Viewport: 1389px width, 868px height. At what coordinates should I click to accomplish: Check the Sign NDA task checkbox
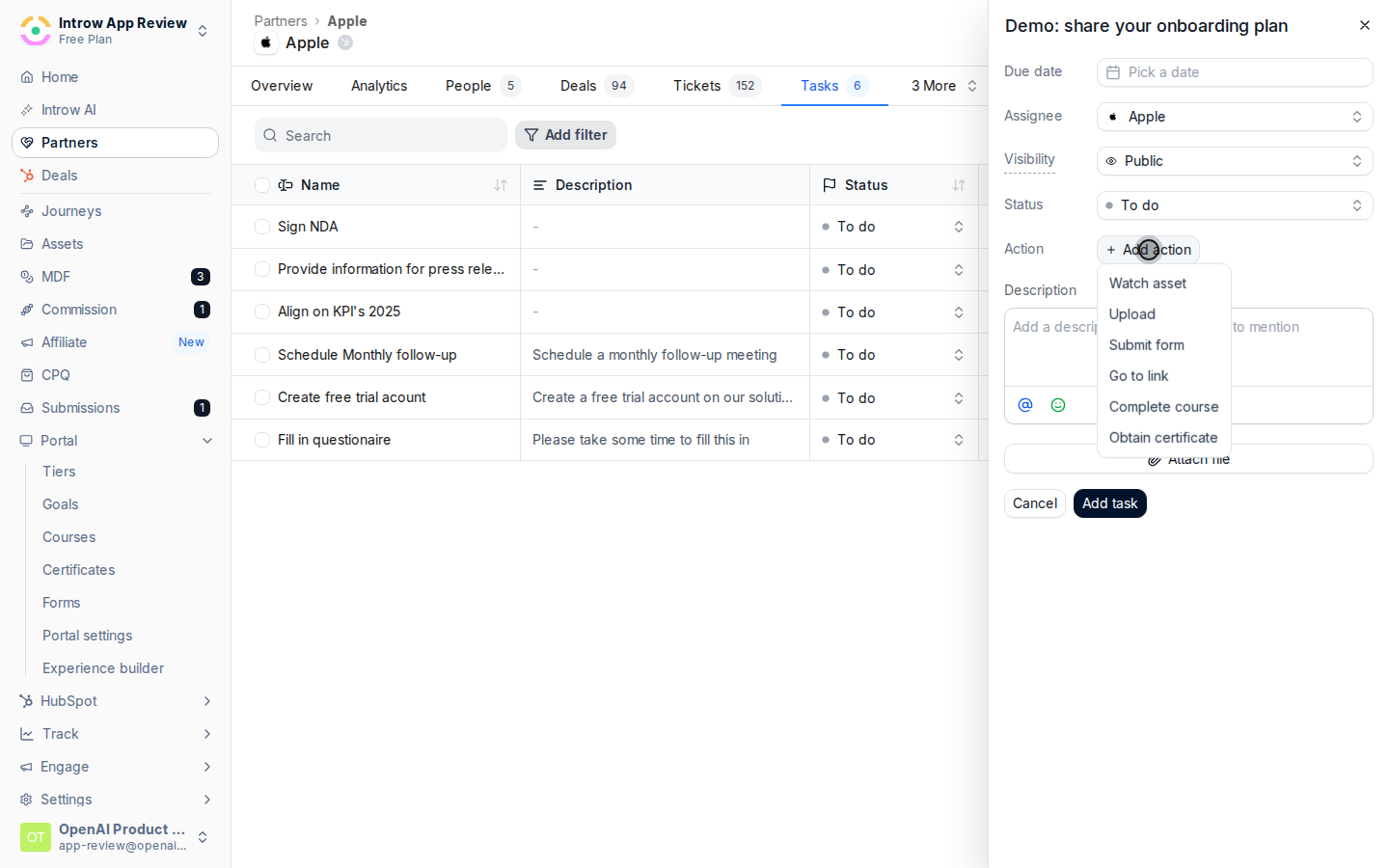pos(262,227)
